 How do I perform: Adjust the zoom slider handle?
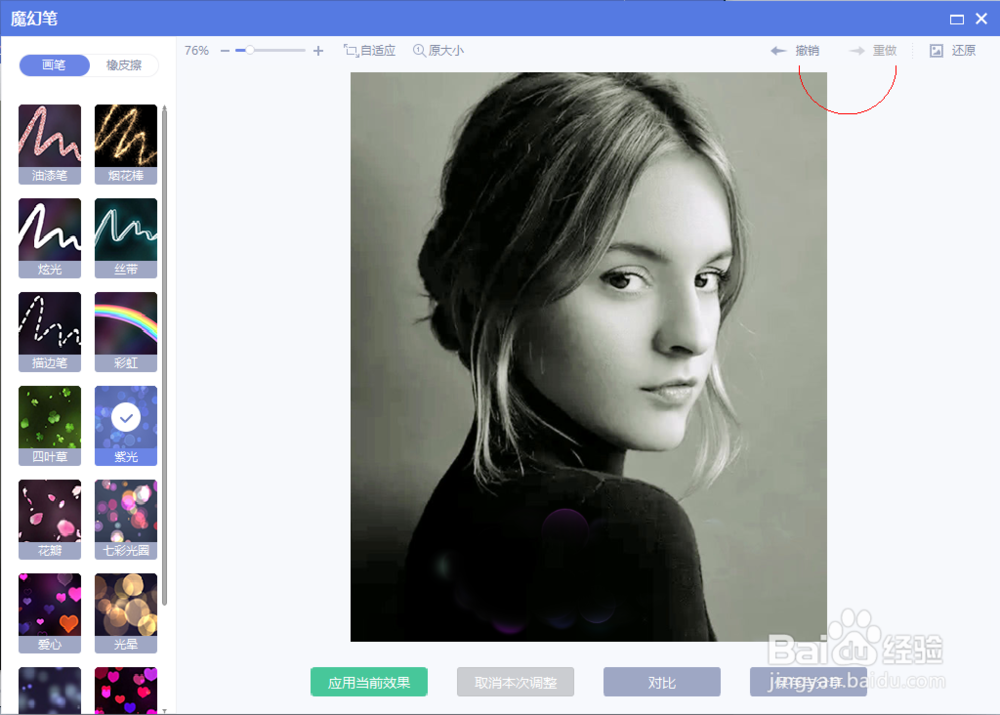[x=250, y=50]
